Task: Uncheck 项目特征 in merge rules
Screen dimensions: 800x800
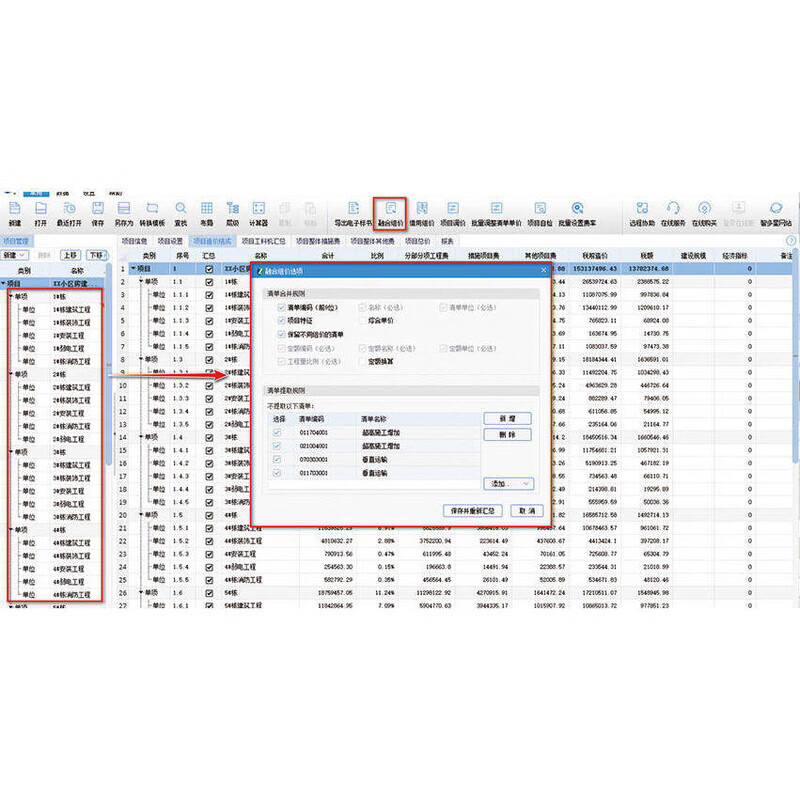Action: pyautogui.click(x=280, y=321)
